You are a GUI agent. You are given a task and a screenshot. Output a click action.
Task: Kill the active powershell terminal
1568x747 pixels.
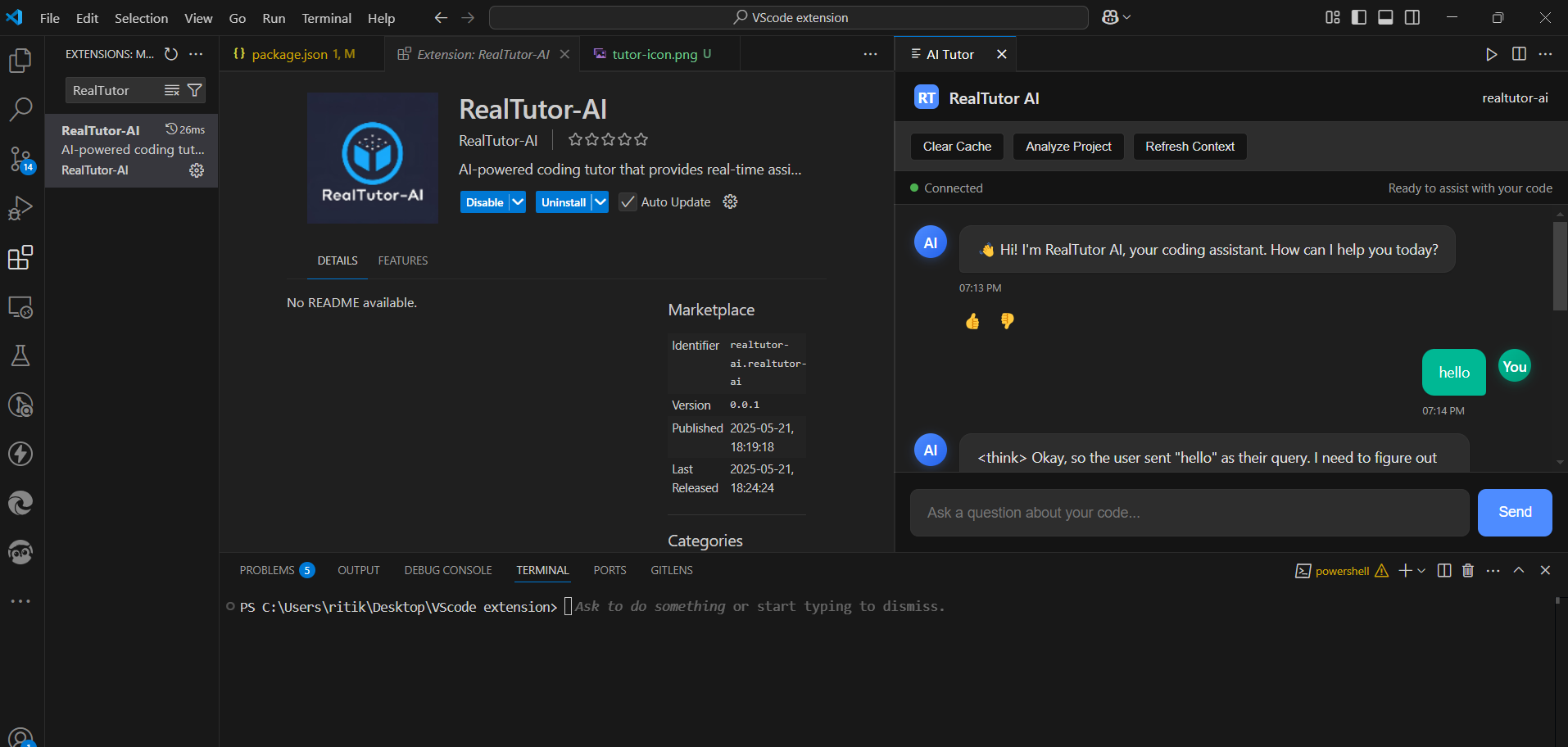pos(1466,570)
